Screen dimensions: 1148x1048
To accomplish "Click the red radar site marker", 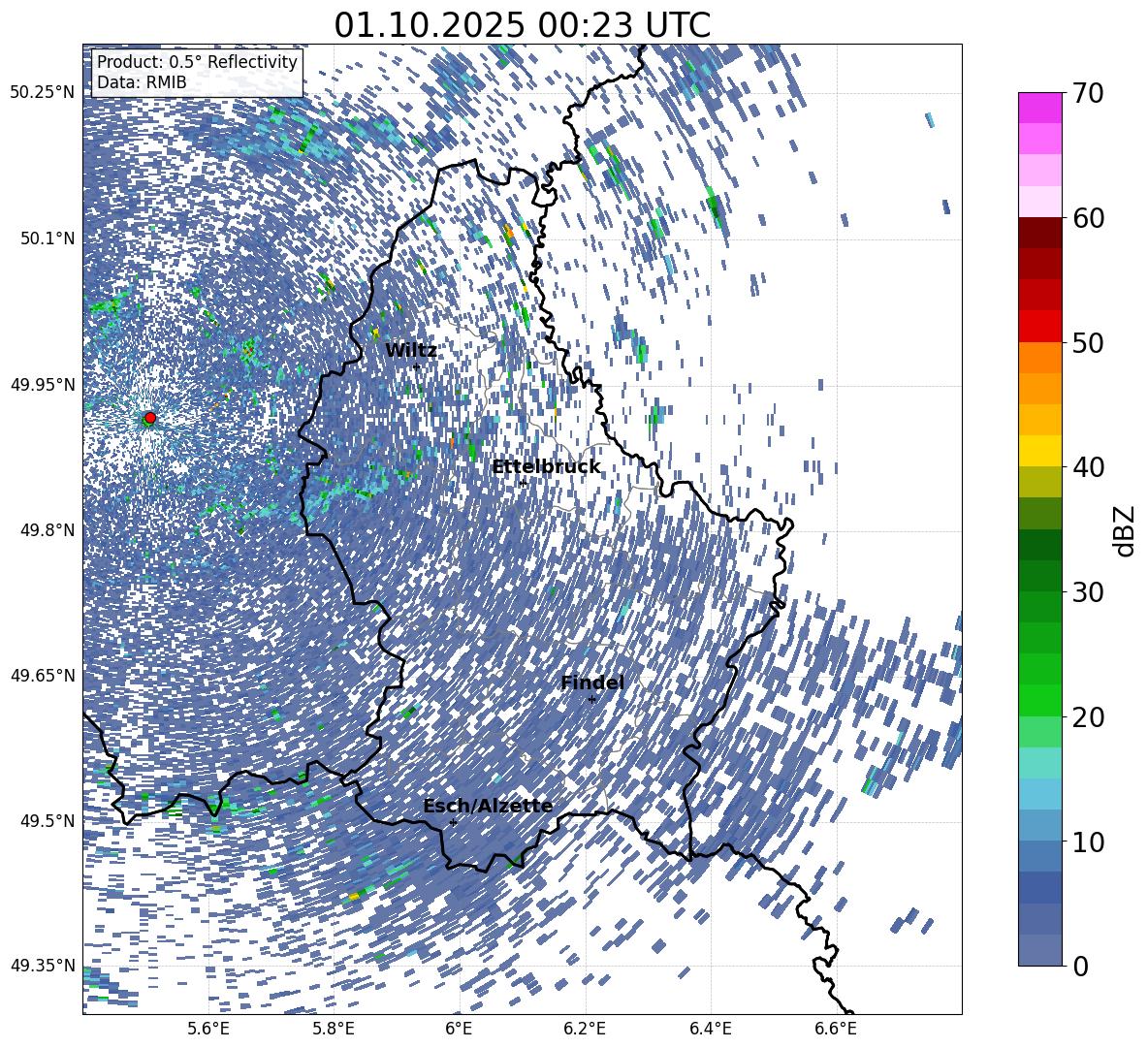I will point(150,418).
